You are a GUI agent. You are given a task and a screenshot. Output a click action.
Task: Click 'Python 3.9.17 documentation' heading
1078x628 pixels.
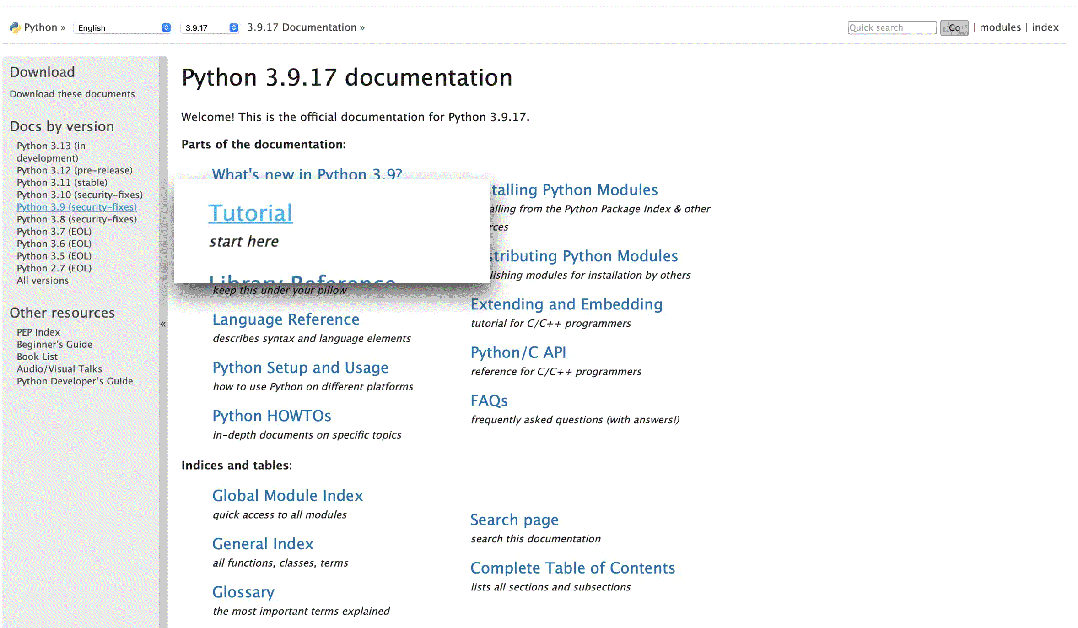pos(346,78)
